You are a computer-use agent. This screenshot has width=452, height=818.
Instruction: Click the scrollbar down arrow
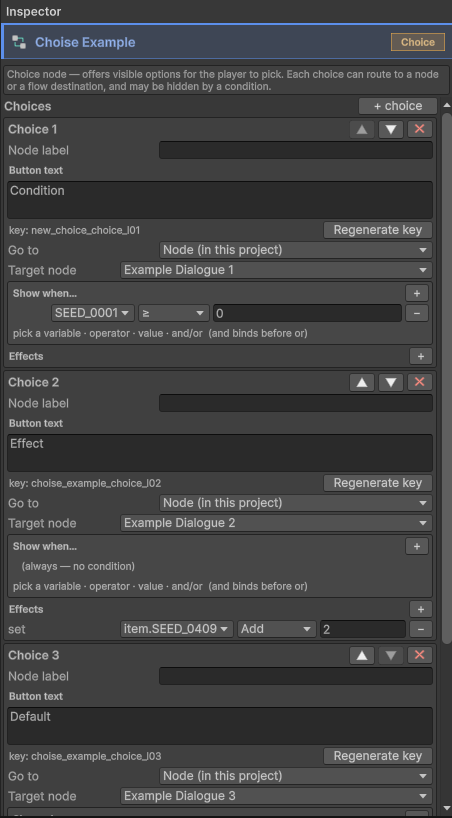point(447,807)
